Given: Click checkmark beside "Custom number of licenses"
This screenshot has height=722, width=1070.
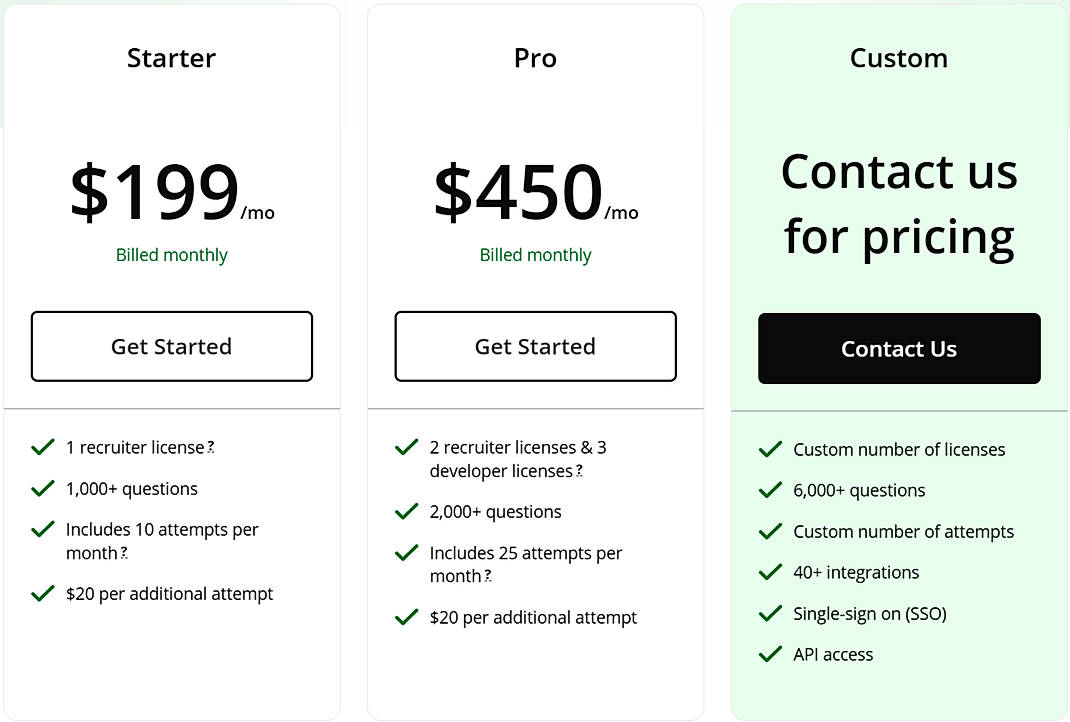Looking at the screenshot, I should 770,449.
